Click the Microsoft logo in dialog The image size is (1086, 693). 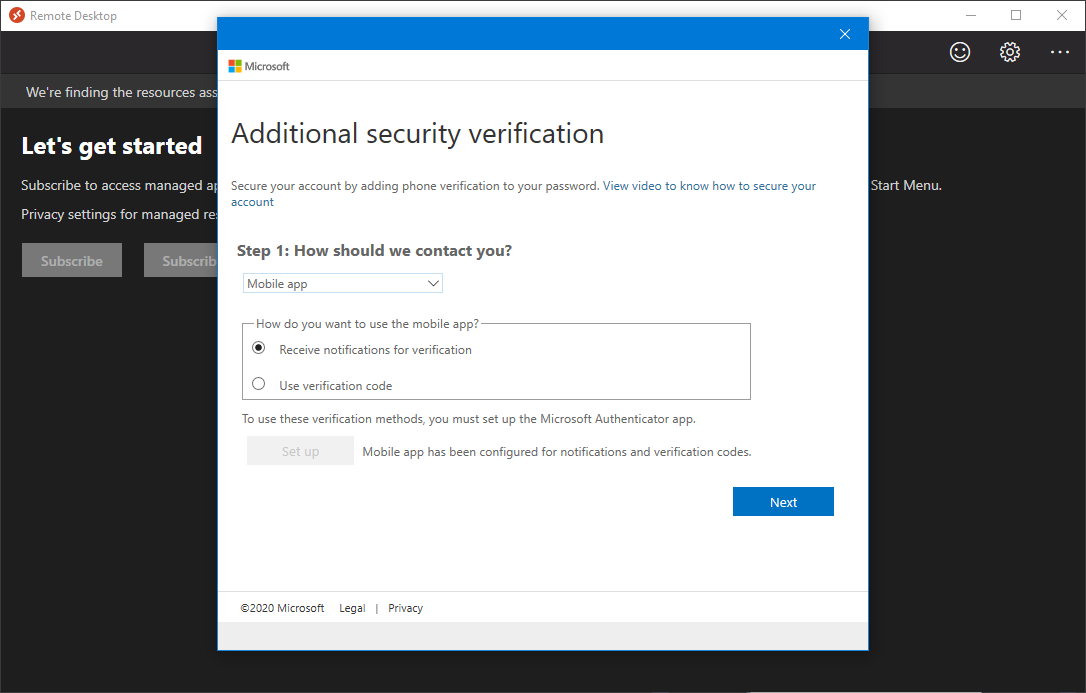259,66
